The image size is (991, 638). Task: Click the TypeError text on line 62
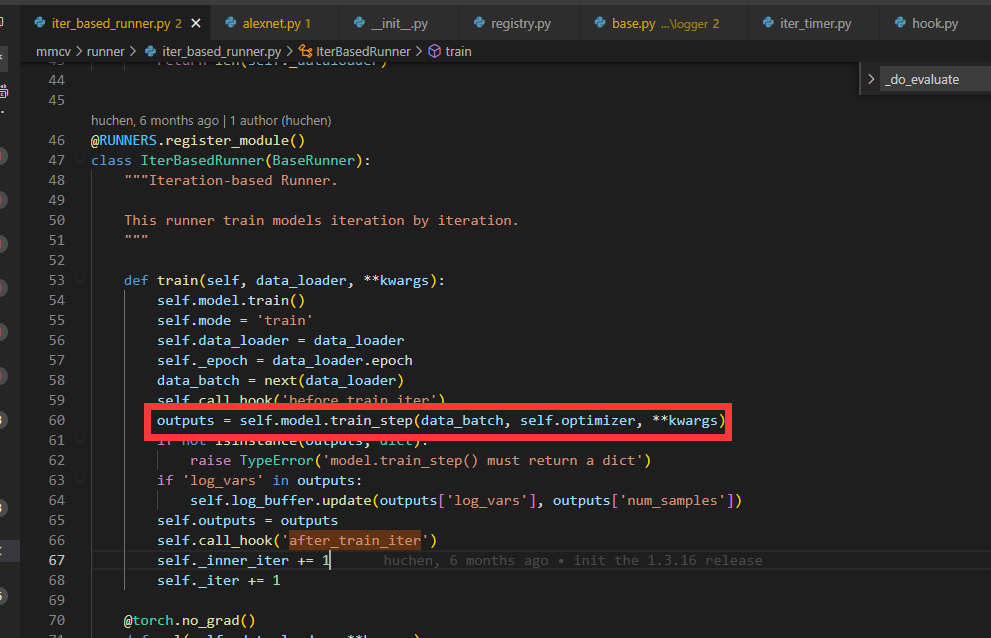(x=276, y=460)
